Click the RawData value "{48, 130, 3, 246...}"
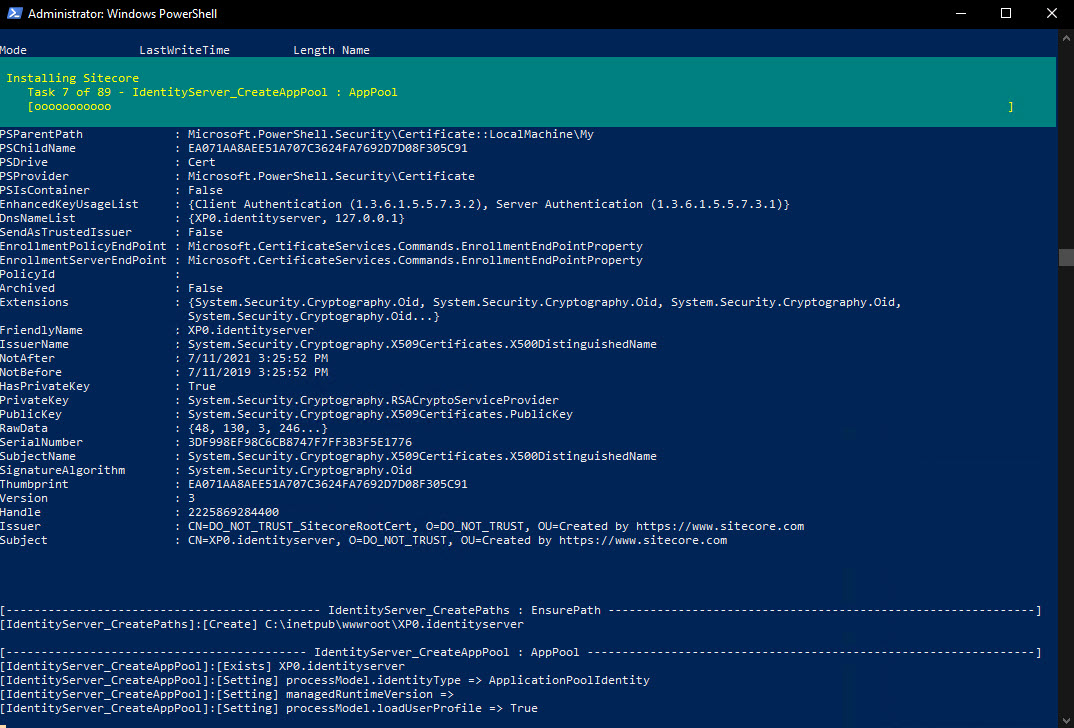1074x728 pixels. [258, 428]
